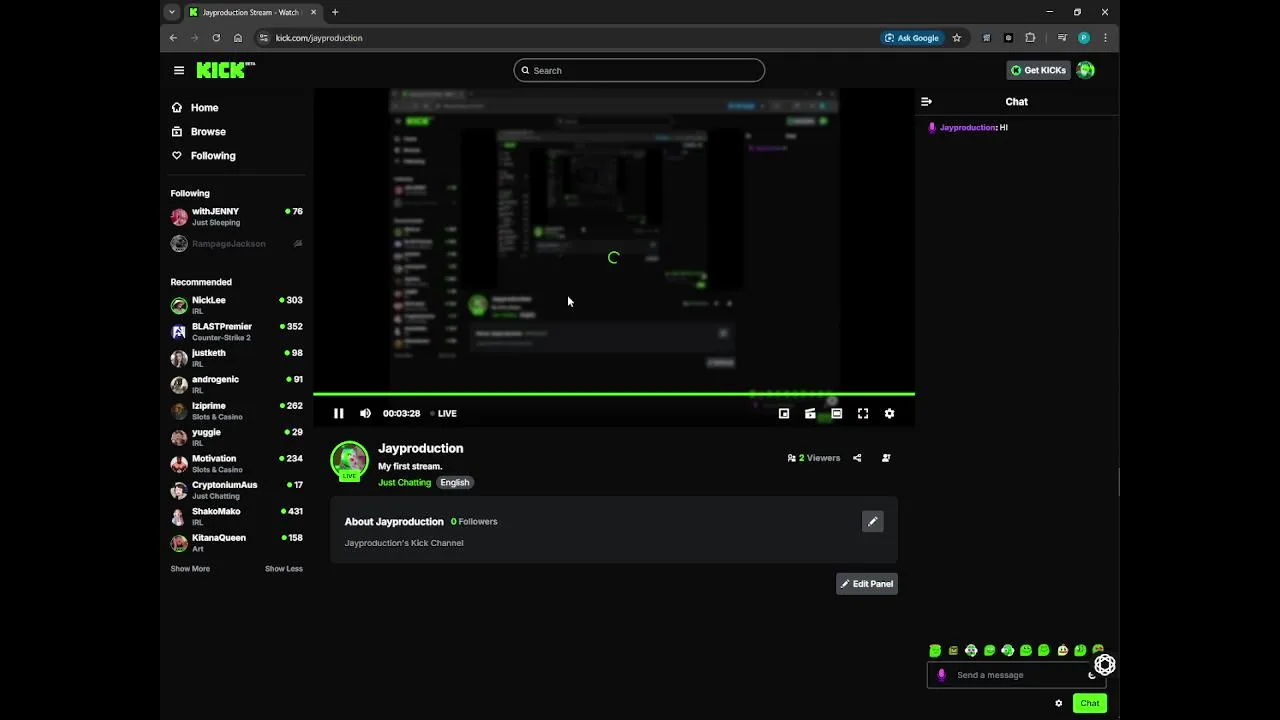Open Chrome extensions puzzle icon

[1030, 38]
